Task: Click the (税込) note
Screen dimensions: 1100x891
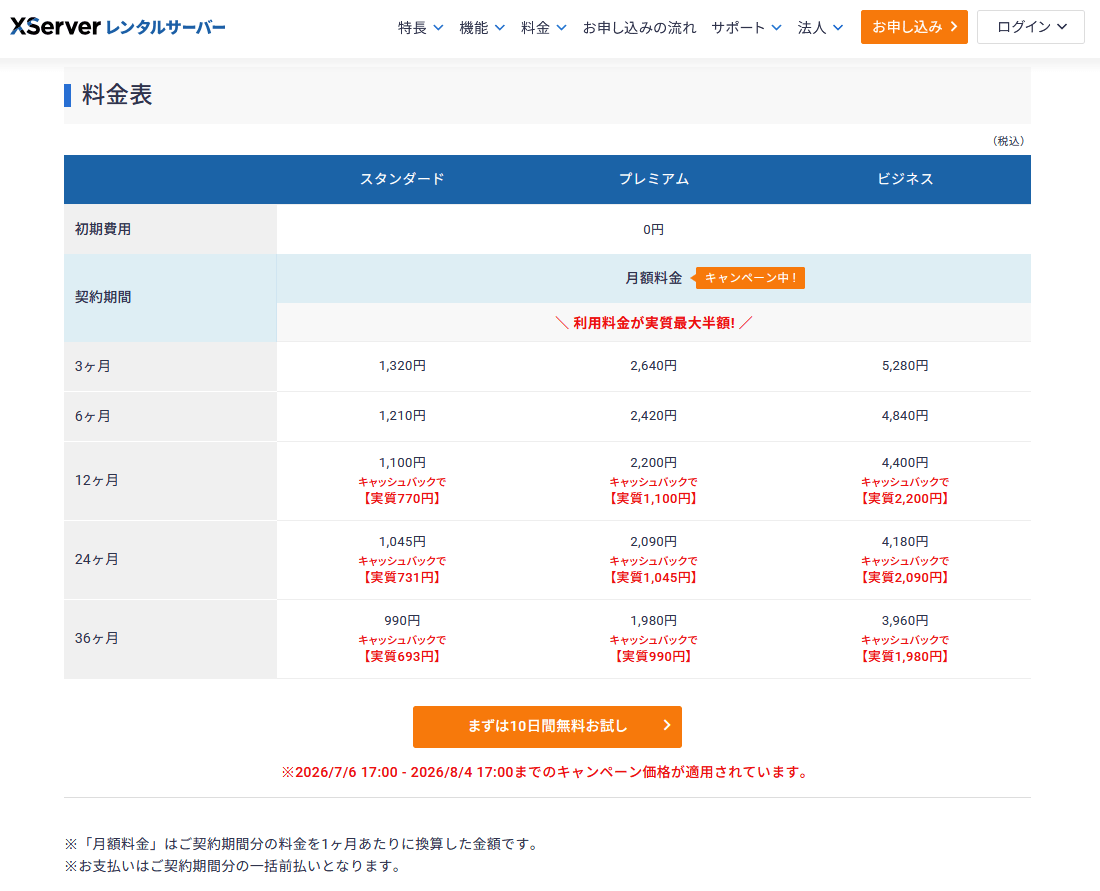Action: tap(1008, 141)
